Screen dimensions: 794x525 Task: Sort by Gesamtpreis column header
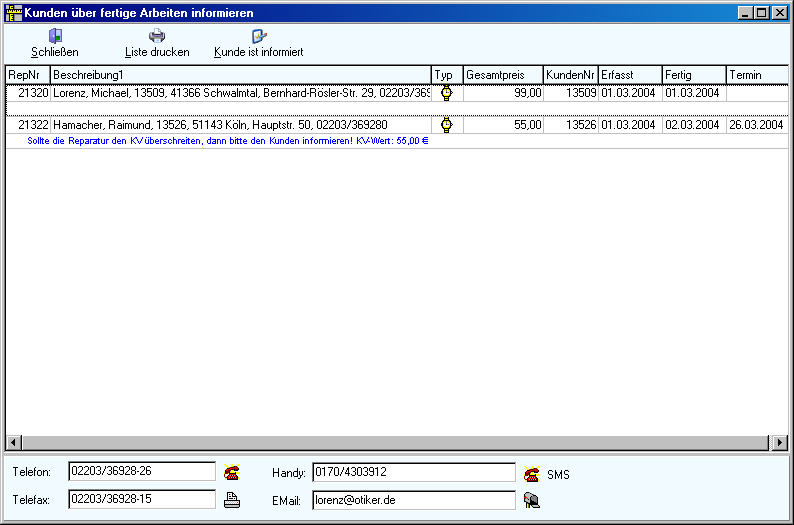503,75
